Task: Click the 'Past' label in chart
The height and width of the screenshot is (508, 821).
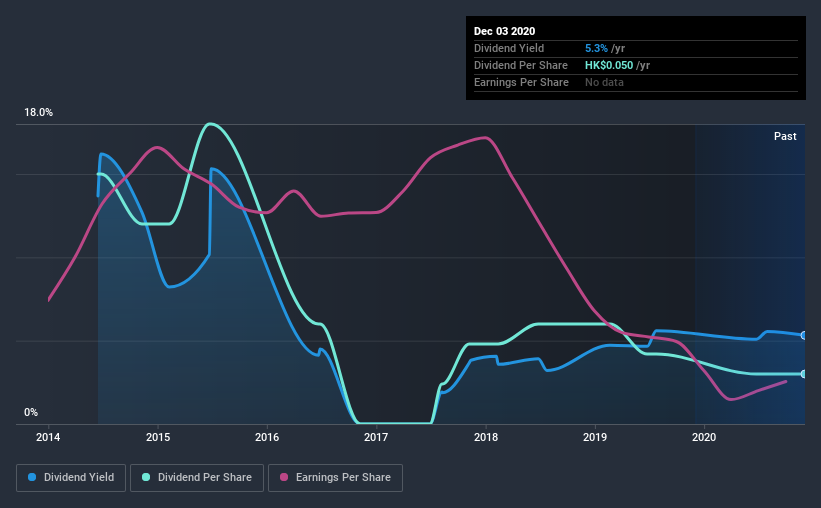Action: tap(785, 136)
